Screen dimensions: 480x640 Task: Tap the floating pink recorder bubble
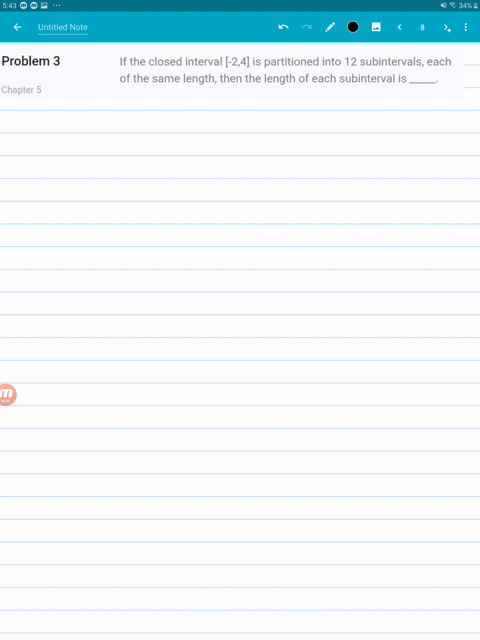point(7,395)
